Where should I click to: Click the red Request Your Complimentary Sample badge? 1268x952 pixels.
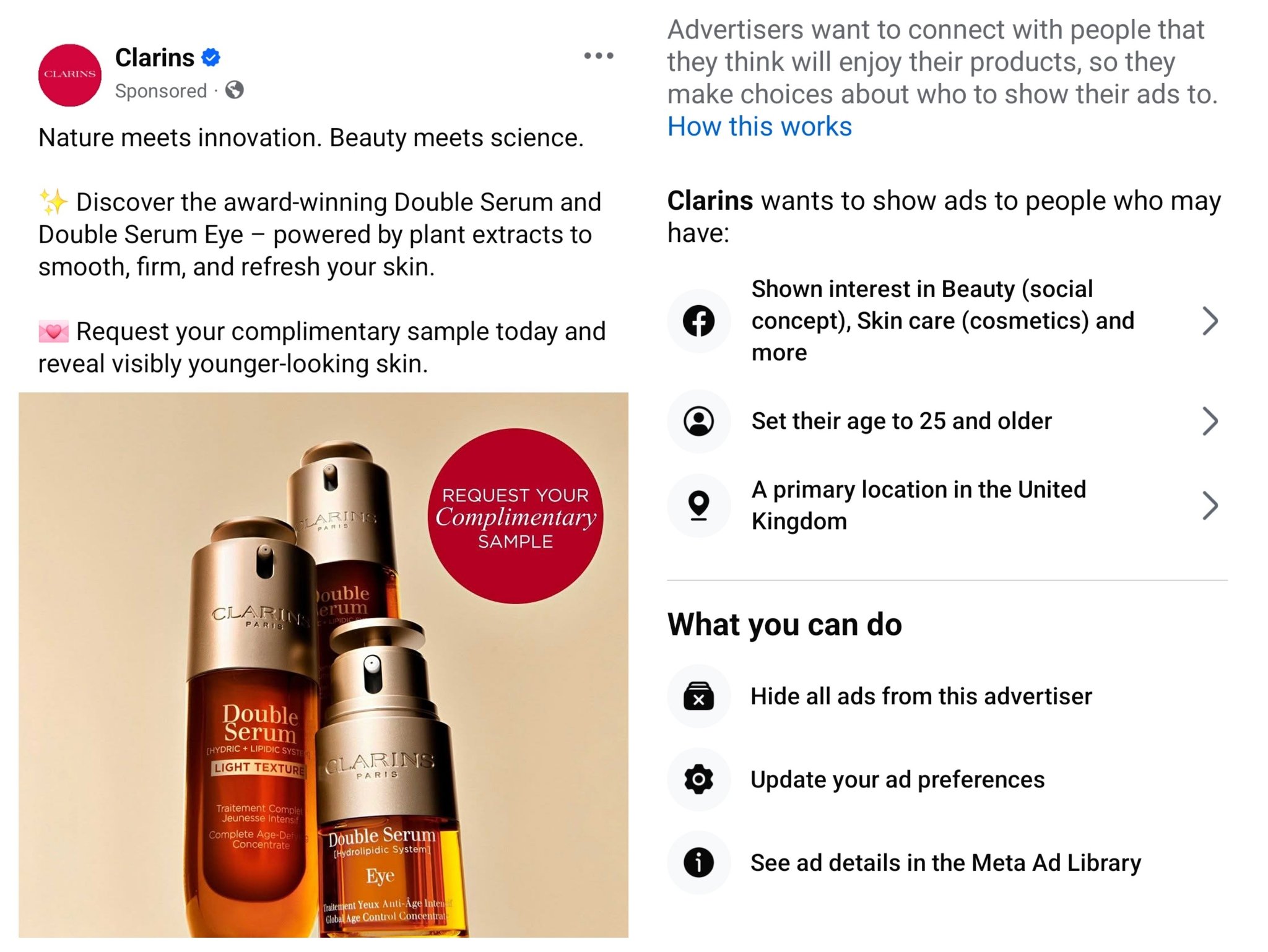tap(515, 516)
